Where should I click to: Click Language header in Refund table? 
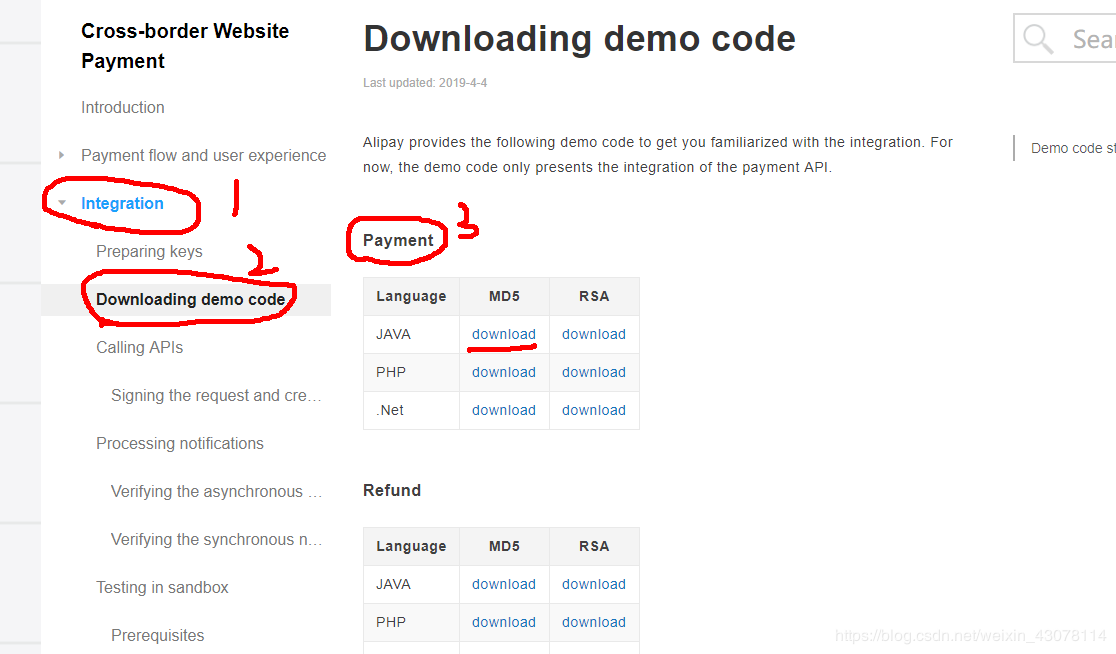pos(411,546)
